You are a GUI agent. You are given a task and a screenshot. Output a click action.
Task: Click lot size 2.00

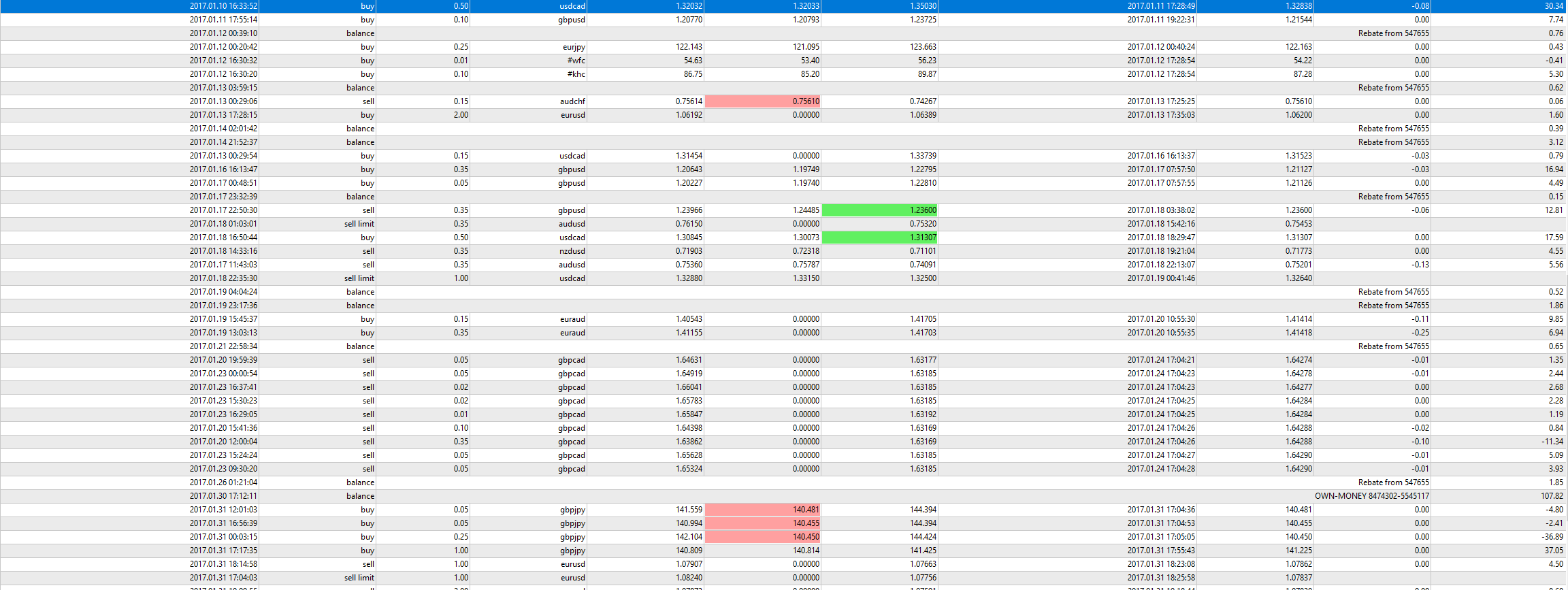pyautogui.click(x=461, y=115)
